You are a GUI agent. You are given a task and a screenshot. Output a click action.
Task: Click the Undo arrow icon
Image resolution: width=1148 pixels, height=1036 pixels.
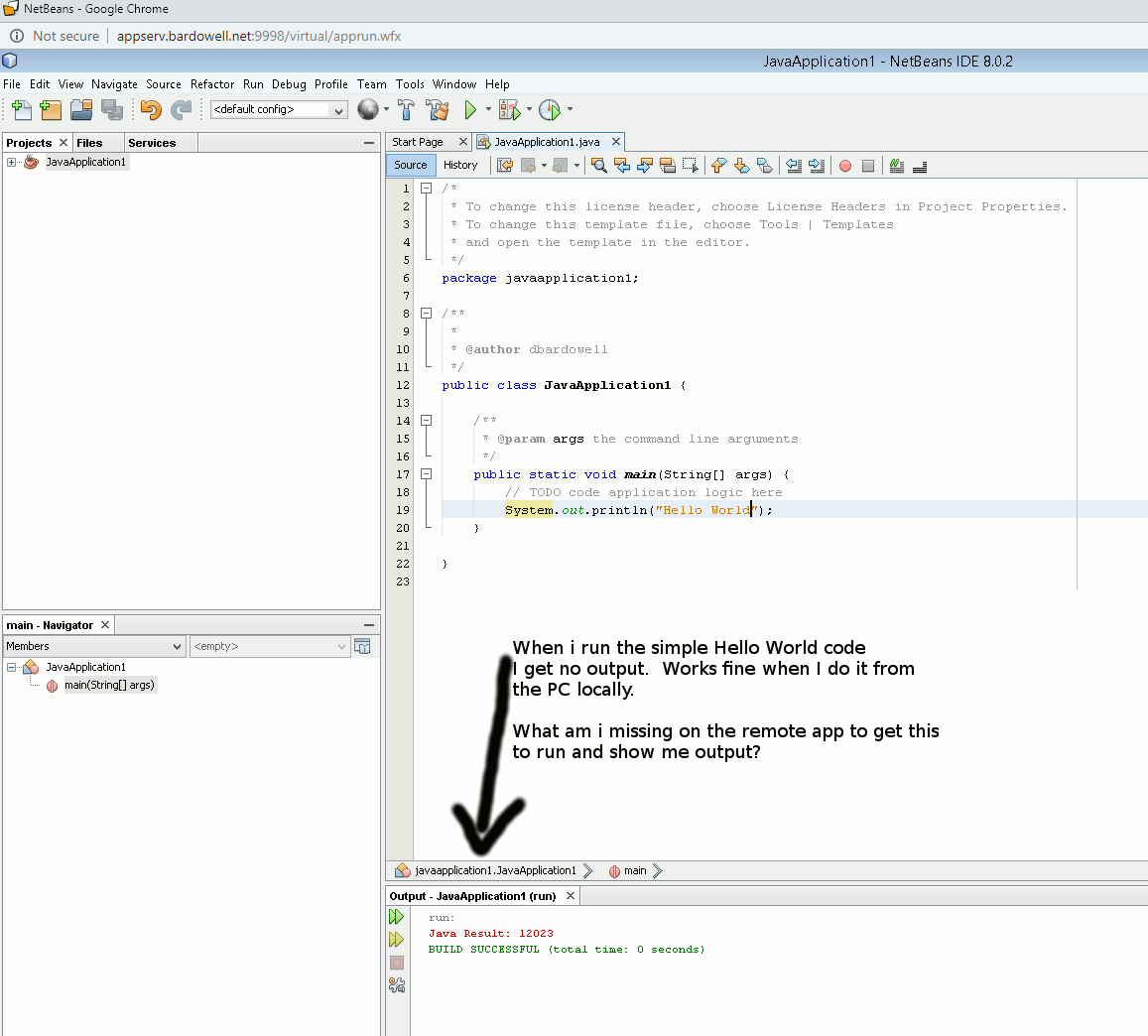(151, 110)
